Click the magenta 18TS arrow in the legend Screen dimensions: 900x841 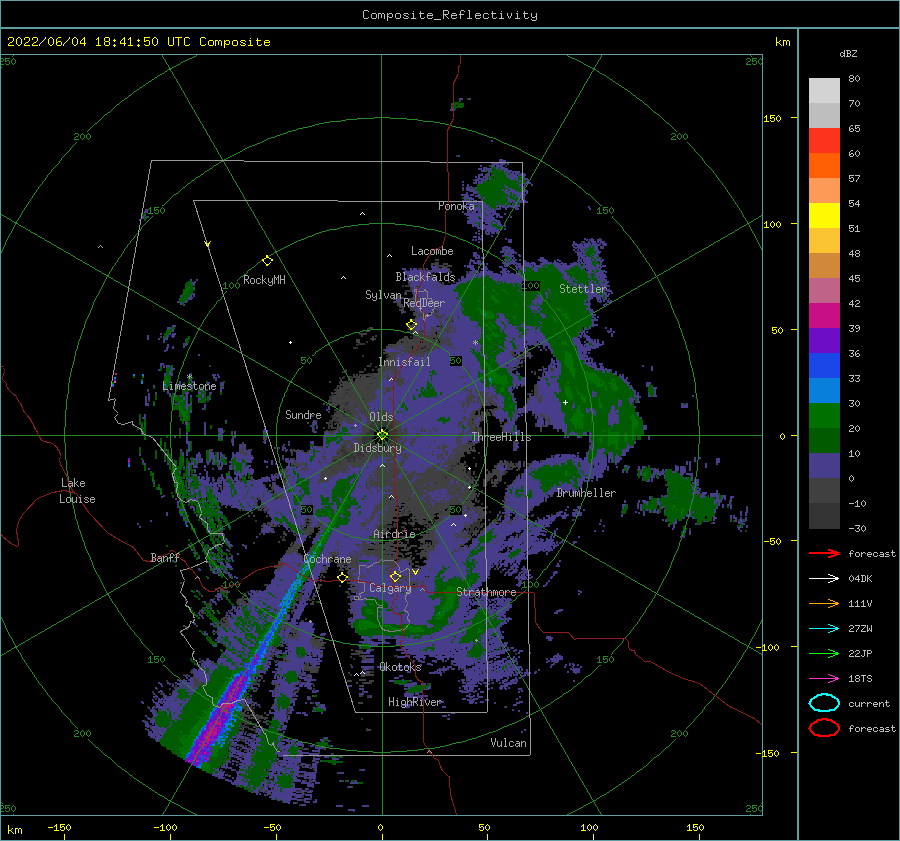coord(824,679)
